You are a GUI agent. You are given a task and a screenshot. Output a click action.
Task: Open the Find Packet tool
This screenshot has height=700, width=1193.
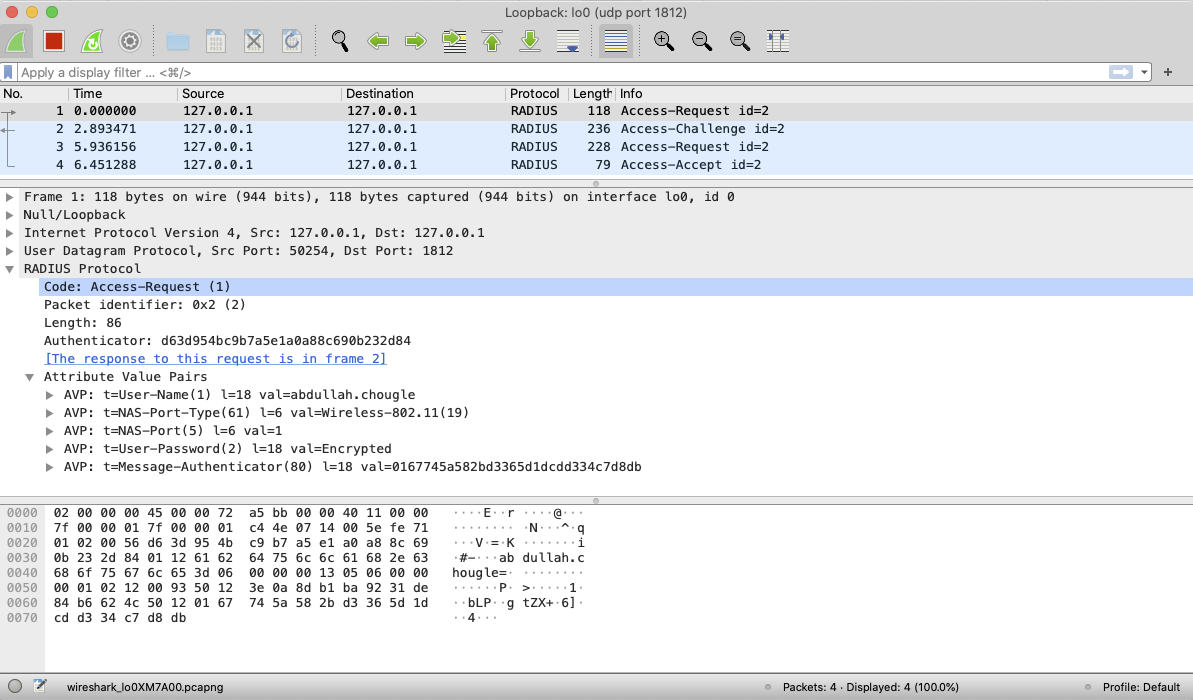click(x=339, y=41)
